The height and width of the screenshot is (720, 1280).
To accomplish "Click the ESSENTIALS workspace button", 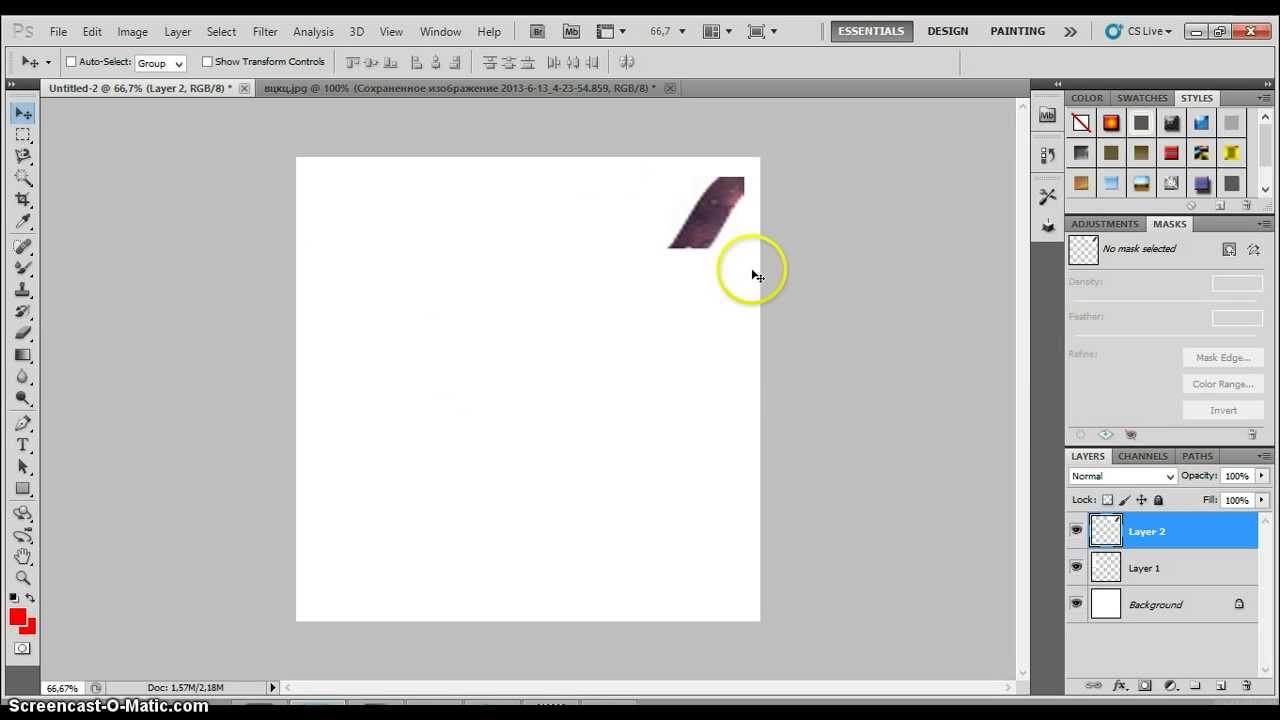I will (871, 32).
